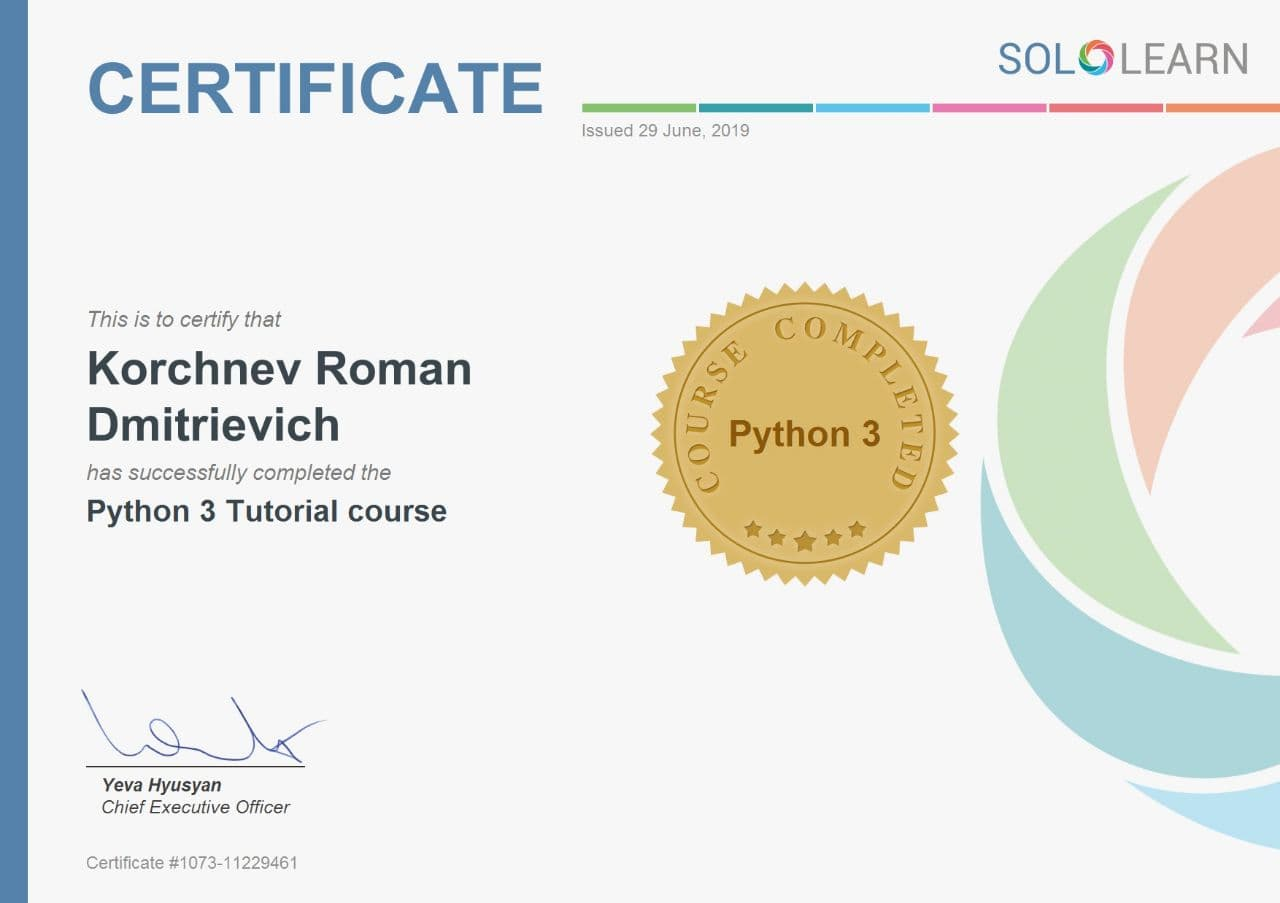
Task: Click the peach swirl shape at right edge
Action: 1200,300
